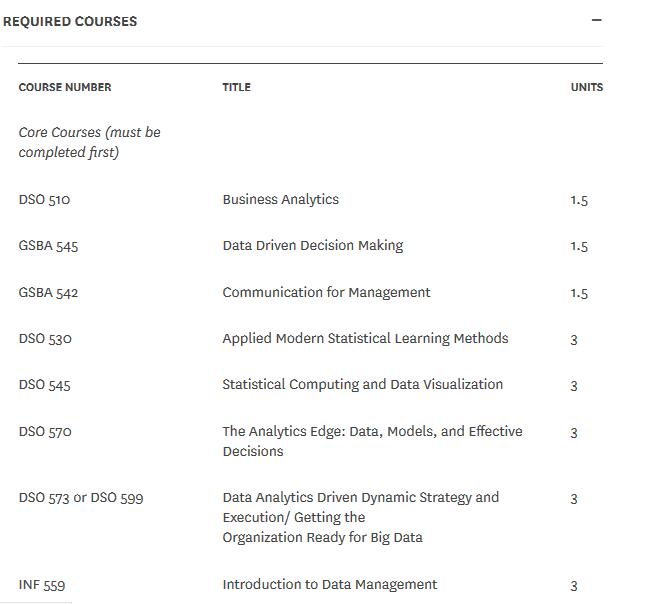Click the Required Courses heading
The width and height of the screenshot is (647, 604).
pos(70,21)
